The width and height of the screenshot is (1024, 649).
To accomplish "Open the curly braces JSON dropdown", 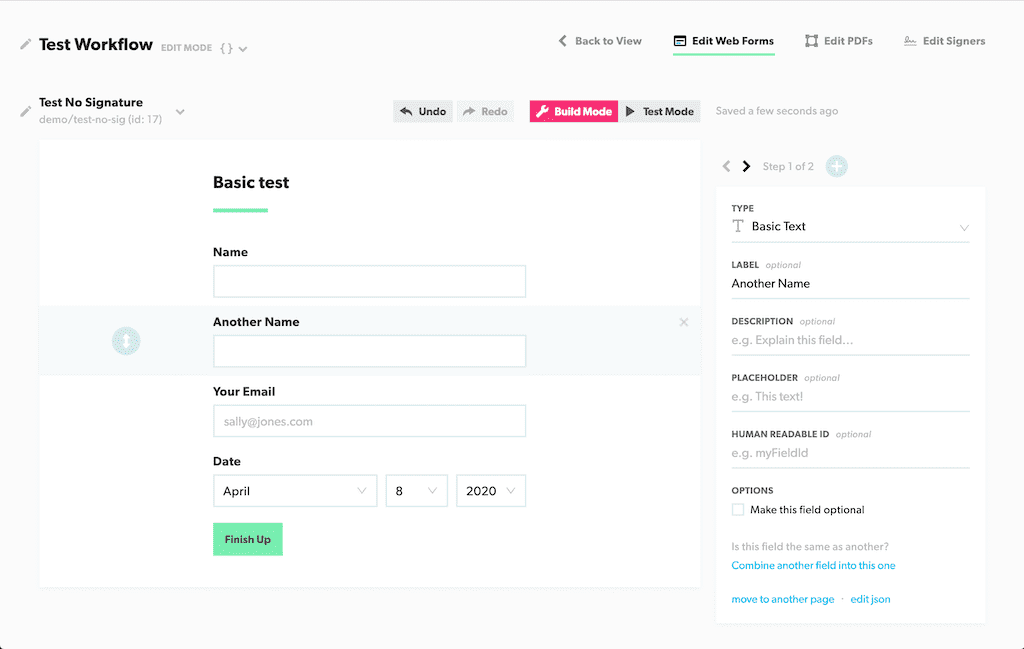I will coord(234,48).
